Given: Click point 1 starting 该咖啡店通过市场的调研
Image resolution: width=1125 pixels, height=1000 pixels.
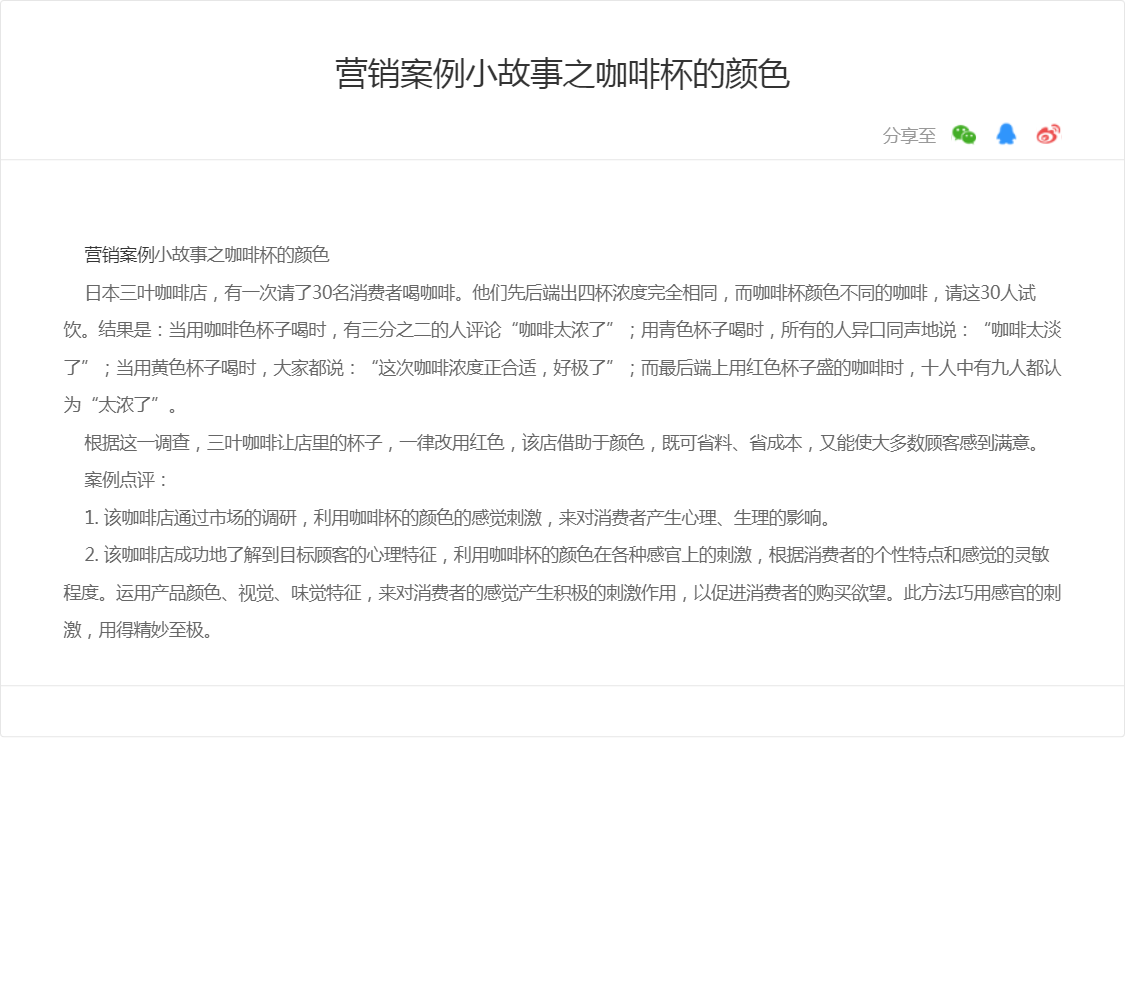Looking at the screenshot, I should coord(459,518).
